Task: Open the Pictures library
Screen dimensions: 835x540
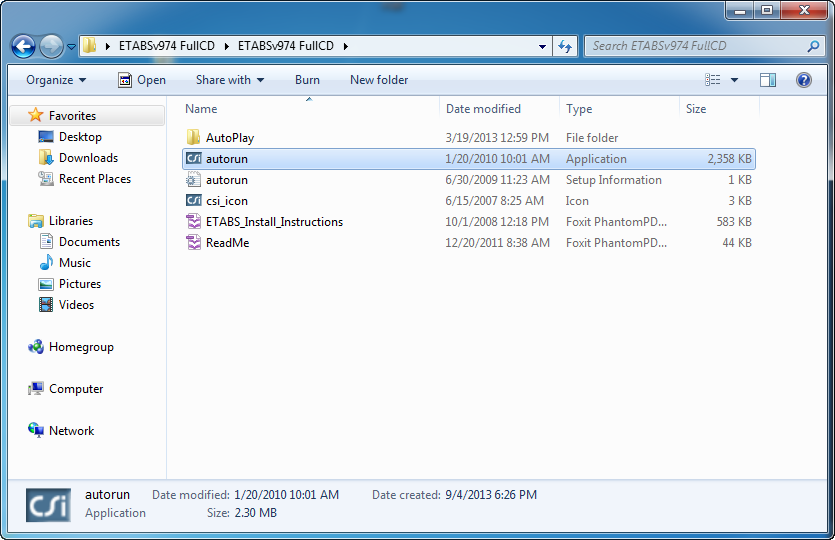Action: (80, 284)
